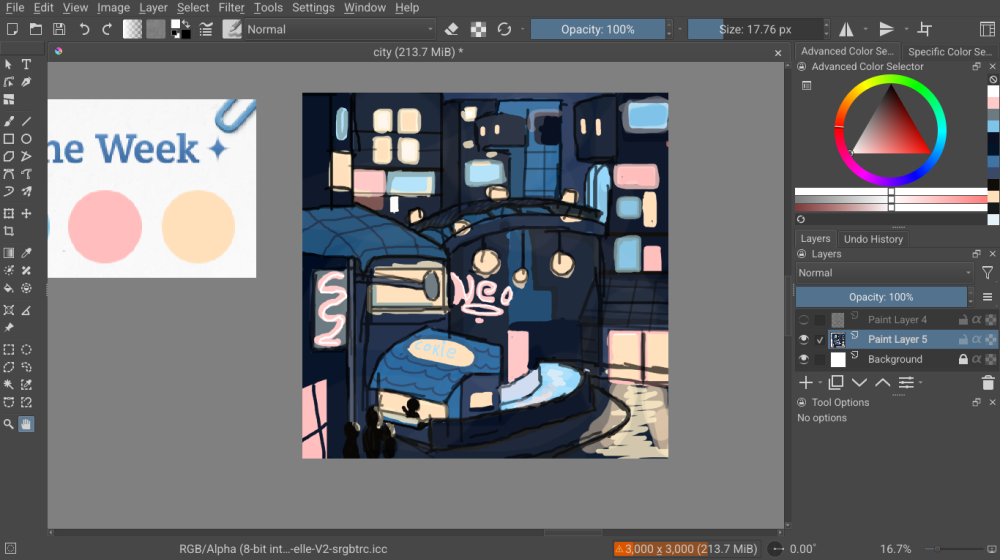Image resolution: width=1000 pixels, height=560 pixels.
Task: Toggle horizontal mirror mode
Action: tap(846, 29)
